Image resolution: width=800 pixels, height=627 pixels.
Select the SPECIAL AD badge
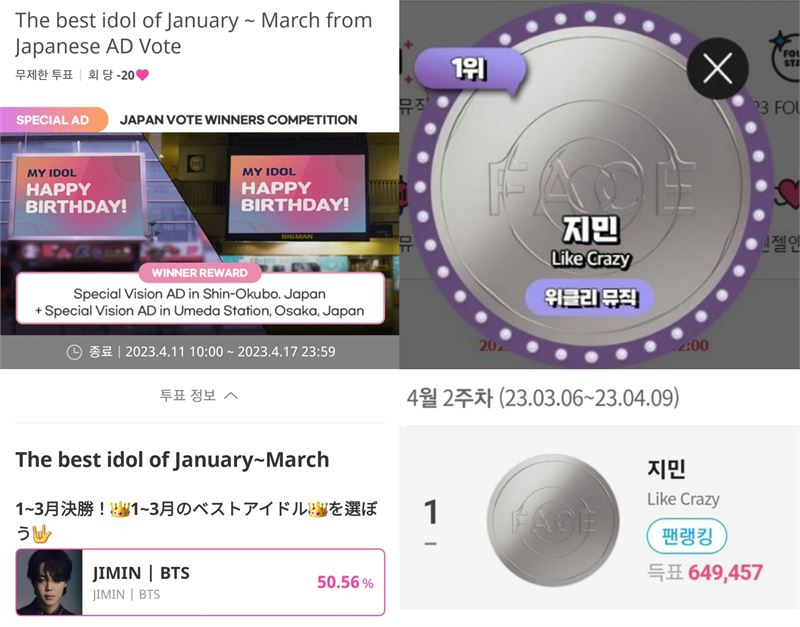(54, 120)
